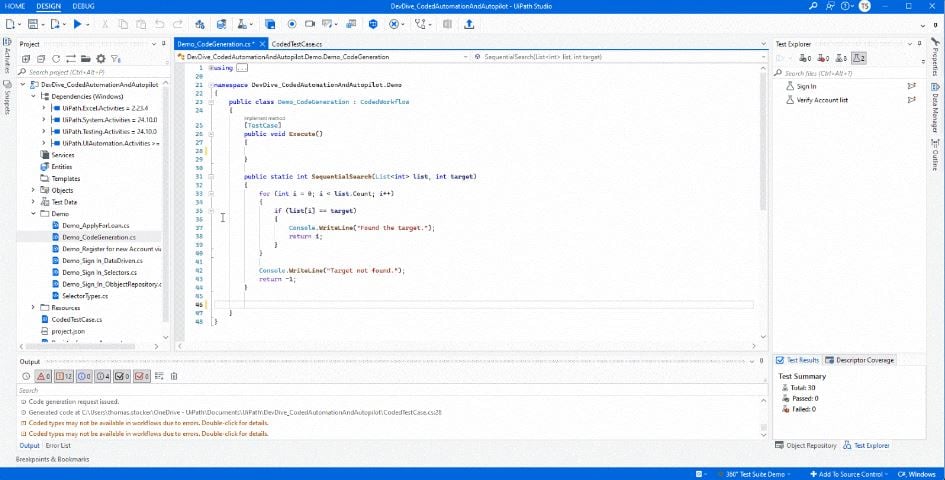Open the Snippets side panel

(x=7, y=98)
